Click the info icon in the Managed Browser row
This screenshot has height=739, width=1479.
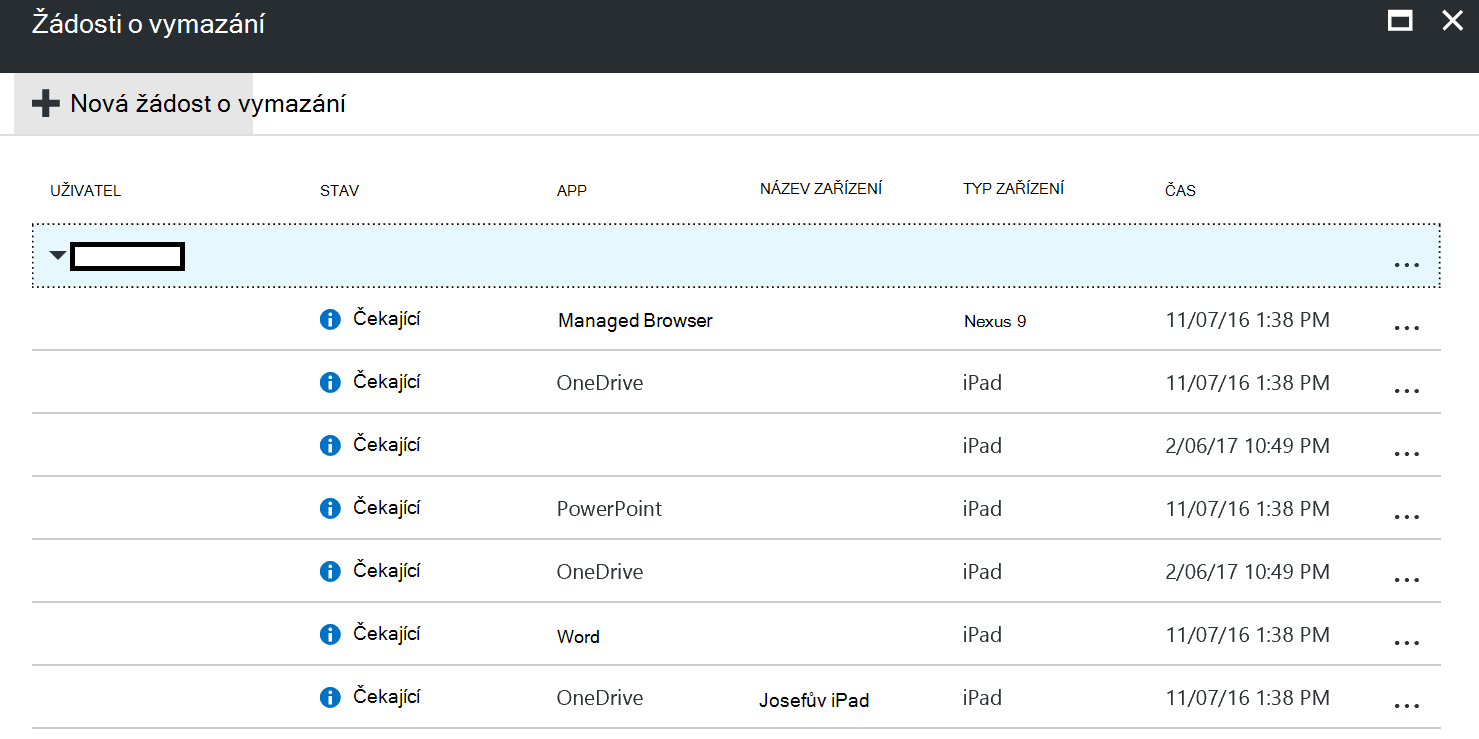[x=330, y=320]
